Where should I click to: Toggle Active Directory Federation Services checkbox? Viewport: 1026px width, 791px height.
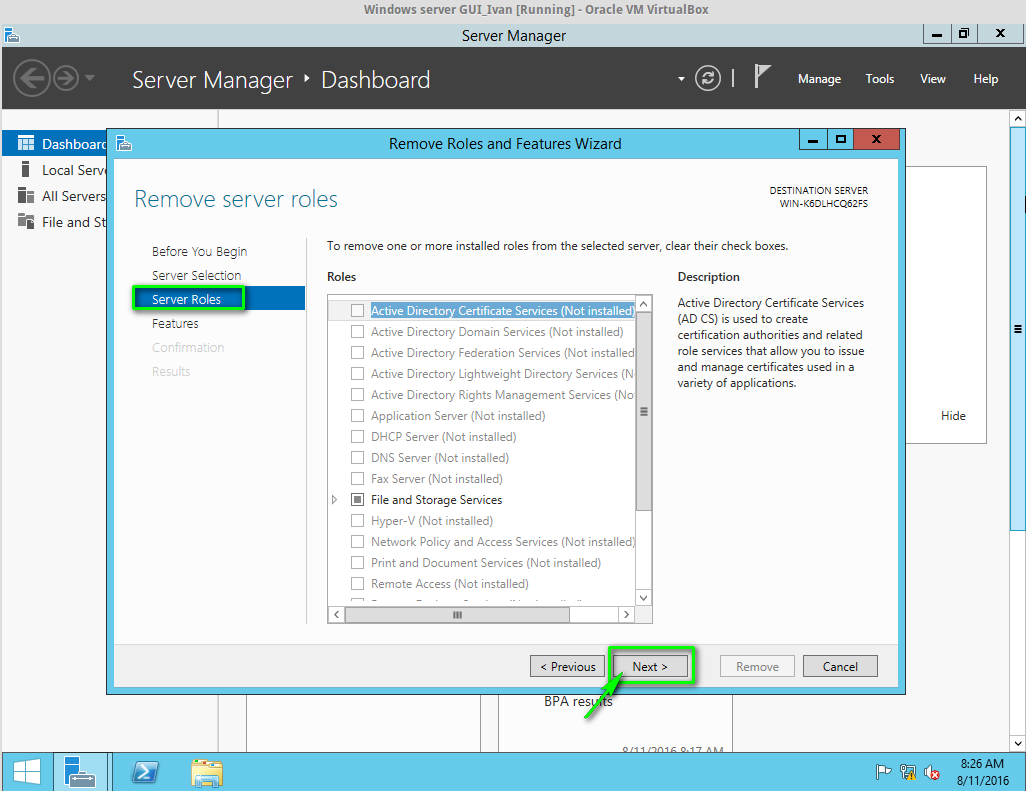tap(357, 353)
